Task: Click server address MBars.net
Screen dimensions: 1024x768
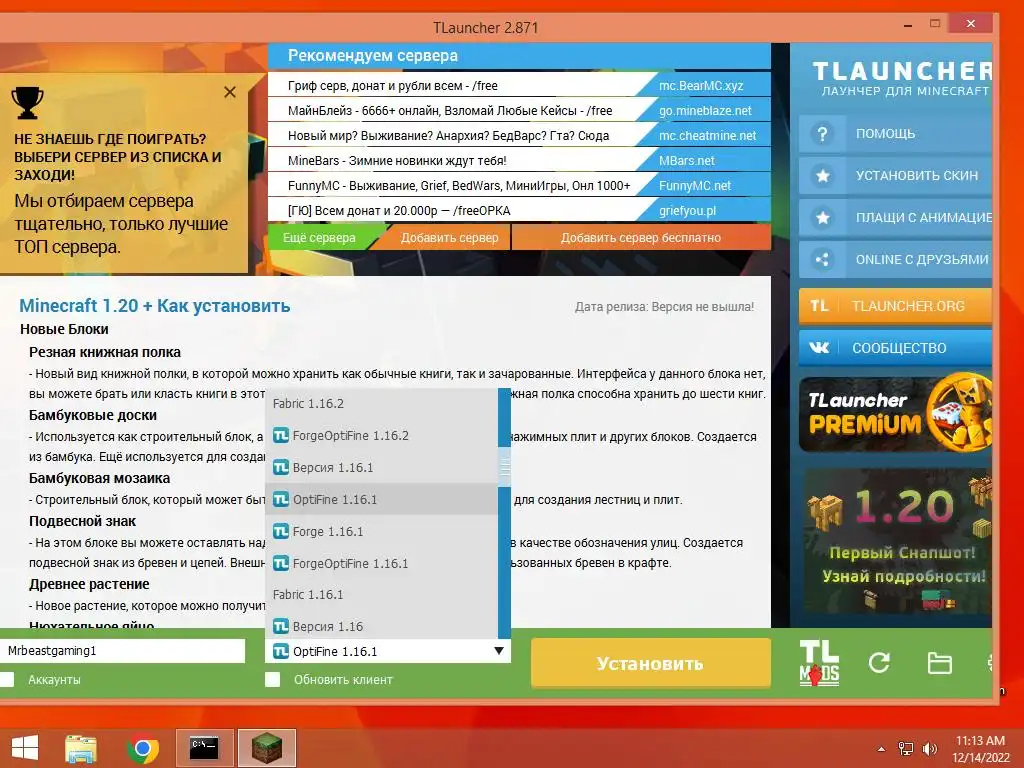Action: pos(686,161)
